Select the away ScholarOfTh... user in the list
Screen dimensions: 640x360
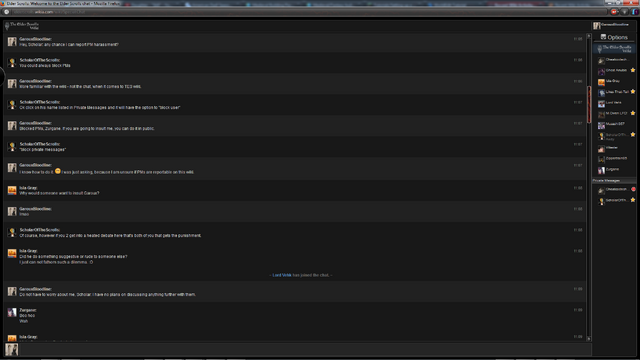[614, 136]
